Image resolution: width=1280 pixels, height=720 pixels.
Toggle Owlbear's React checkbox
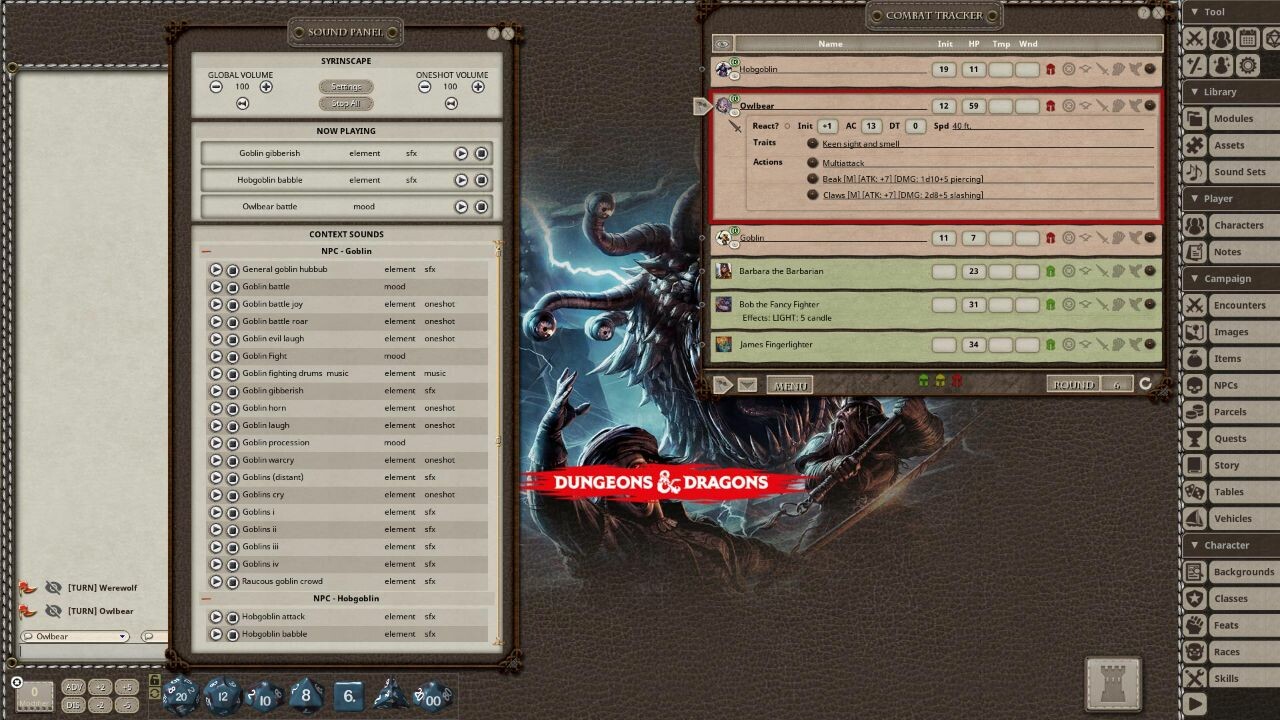tap(787, 126)
